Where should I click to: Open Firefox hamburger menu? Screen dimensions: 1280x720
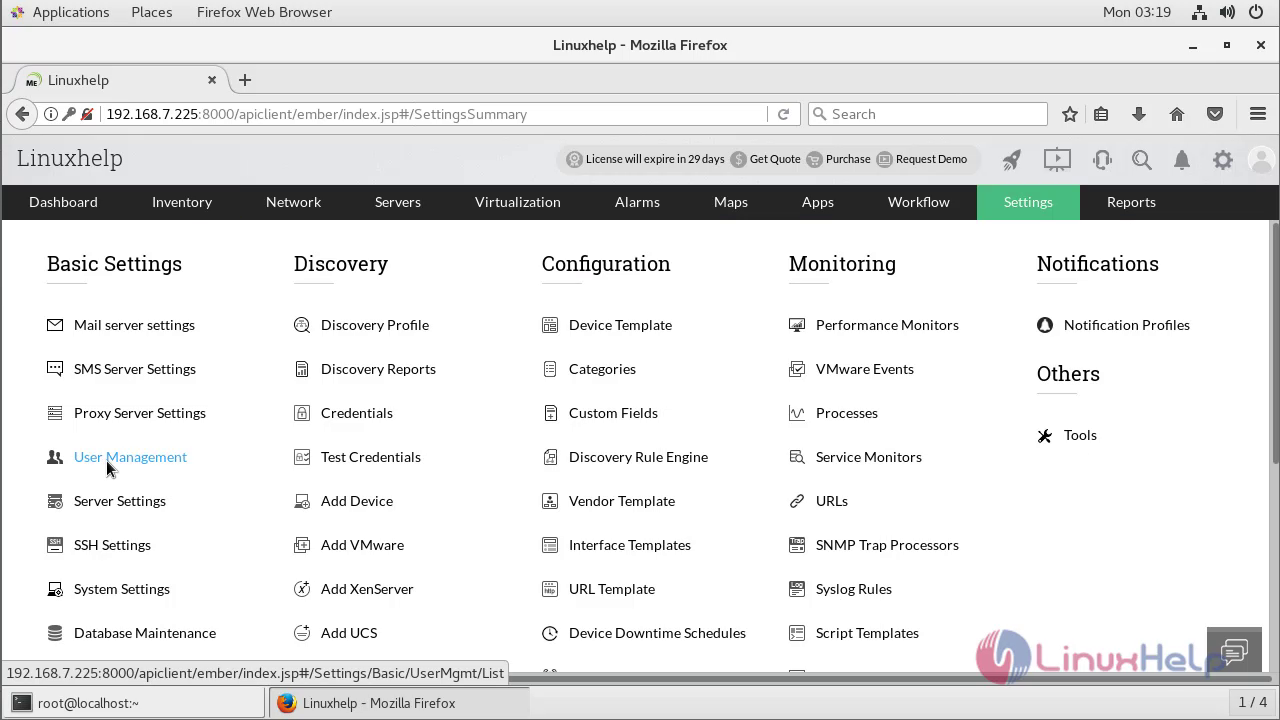tap(1258, 114)
